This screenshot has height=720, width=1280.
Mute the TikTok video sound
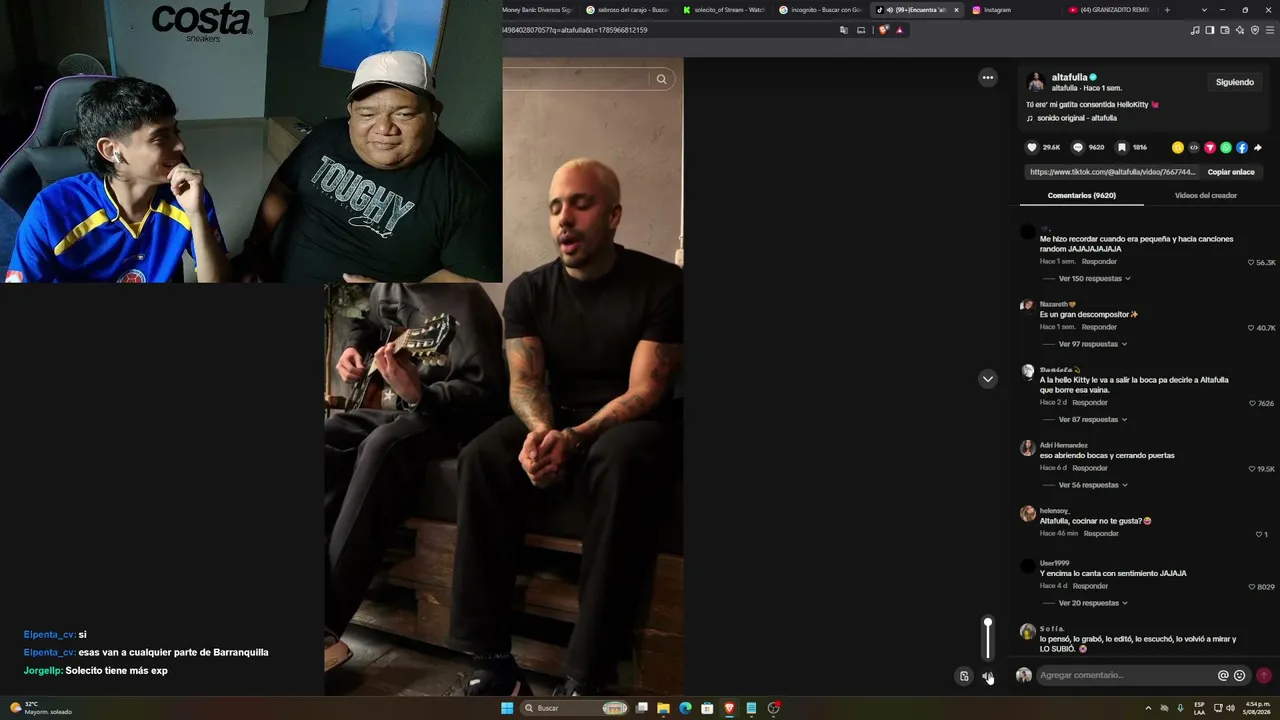[988, 677]
